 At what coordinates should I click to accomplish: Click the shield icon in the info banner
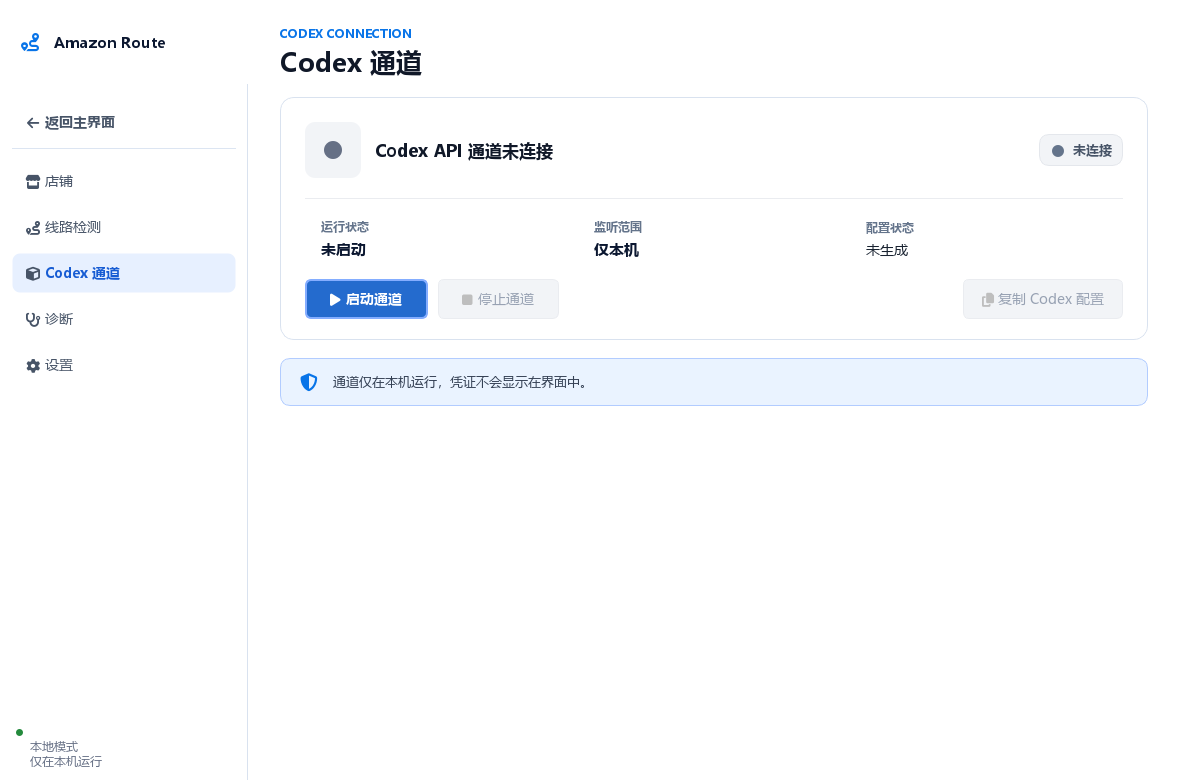coord(309,382)
